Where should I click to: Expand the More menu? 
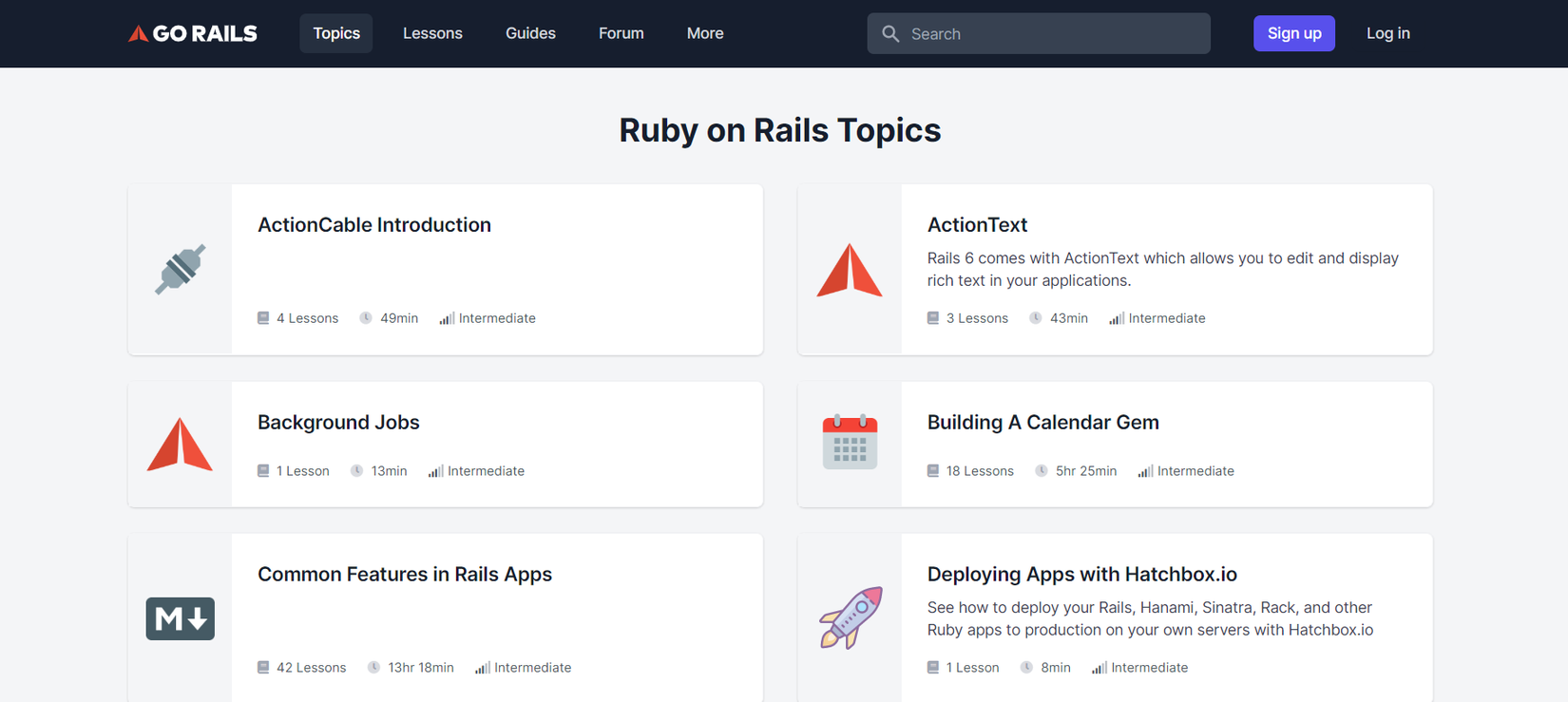tap(705, 33)
